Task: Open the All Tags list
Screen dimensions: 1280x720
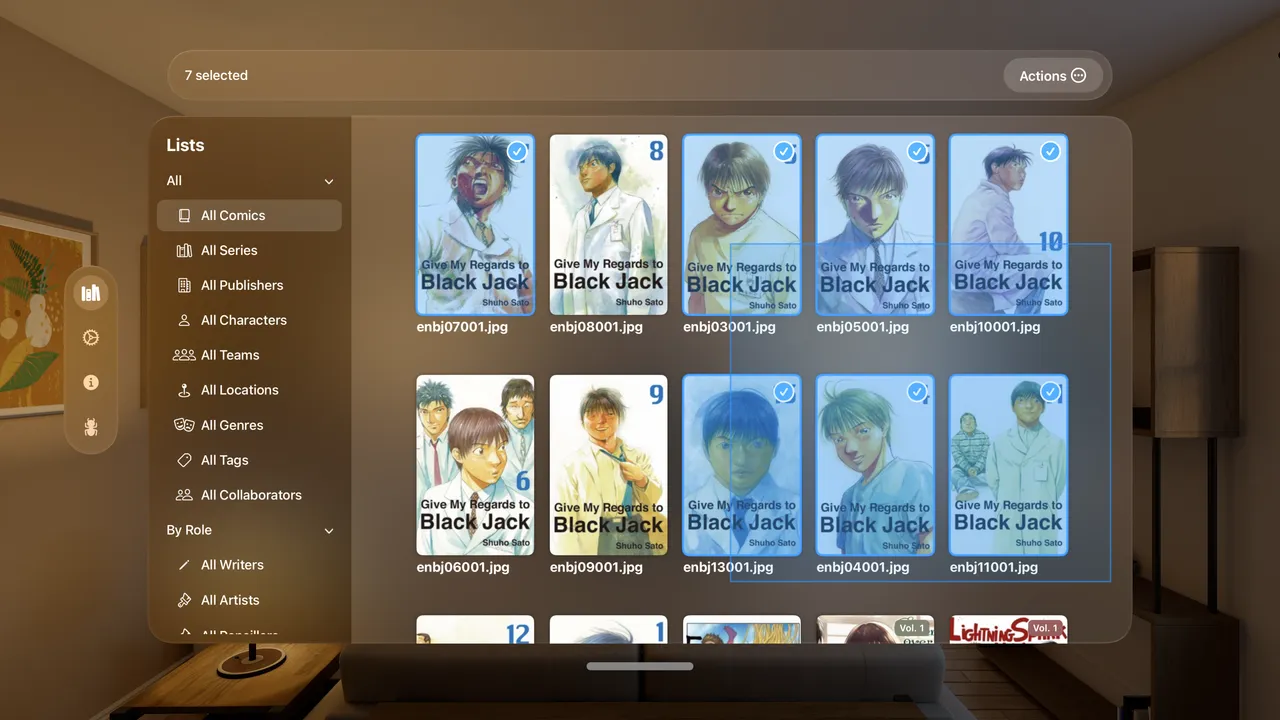Action: point(249,460)
